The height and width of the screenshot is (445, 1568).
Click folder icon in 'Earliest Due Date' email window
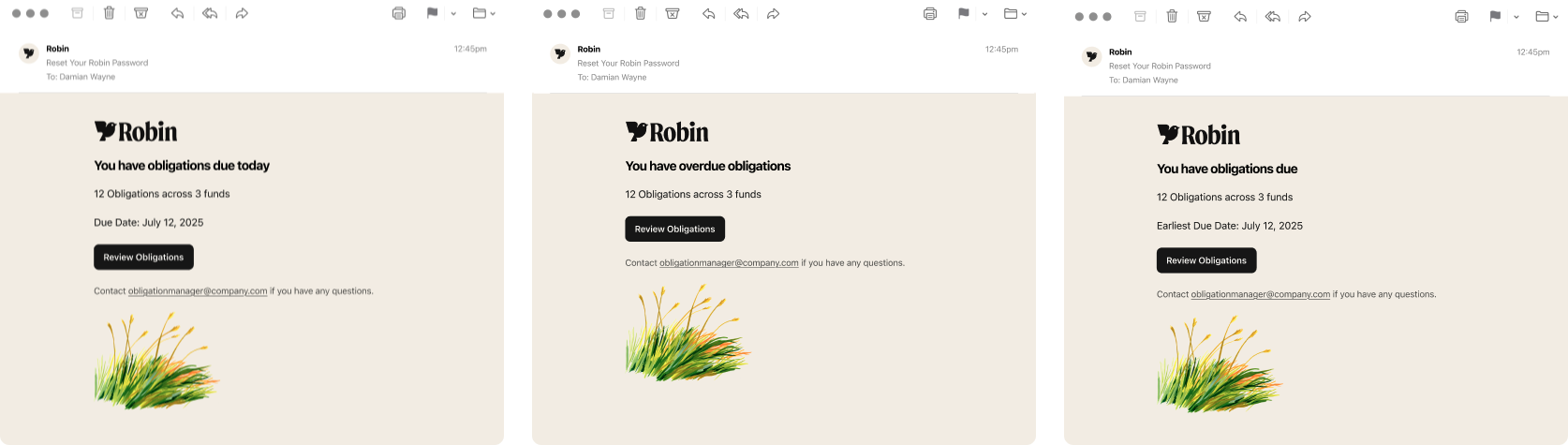coord(1542,16)
